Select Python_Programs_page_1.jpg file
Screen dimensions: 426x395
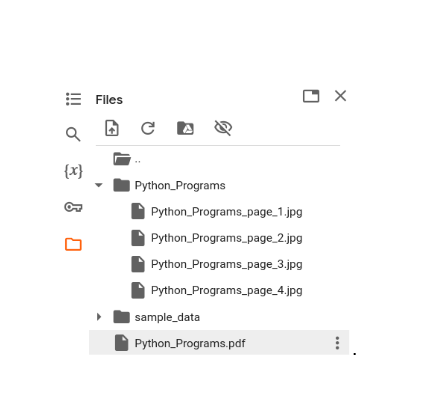coord(217,211)
